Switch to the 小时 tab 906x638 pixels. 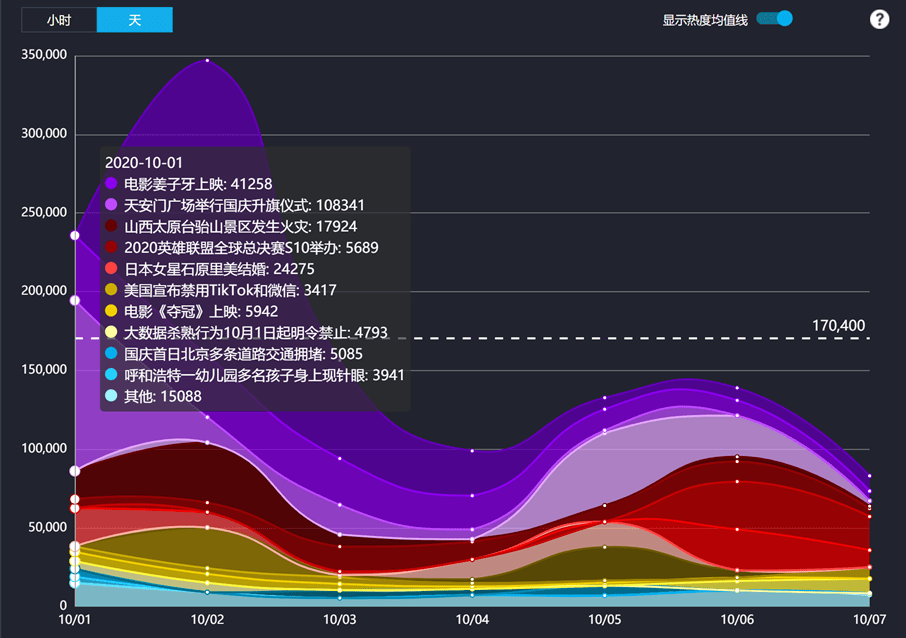(59, 20)
